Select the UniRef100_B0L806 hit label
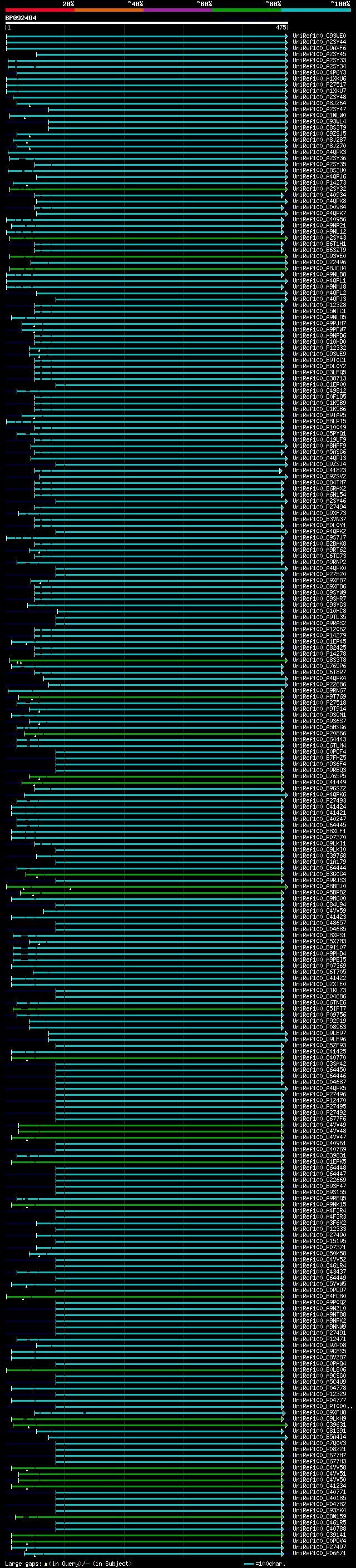 pyautogui.click(x=319, y=1370)
